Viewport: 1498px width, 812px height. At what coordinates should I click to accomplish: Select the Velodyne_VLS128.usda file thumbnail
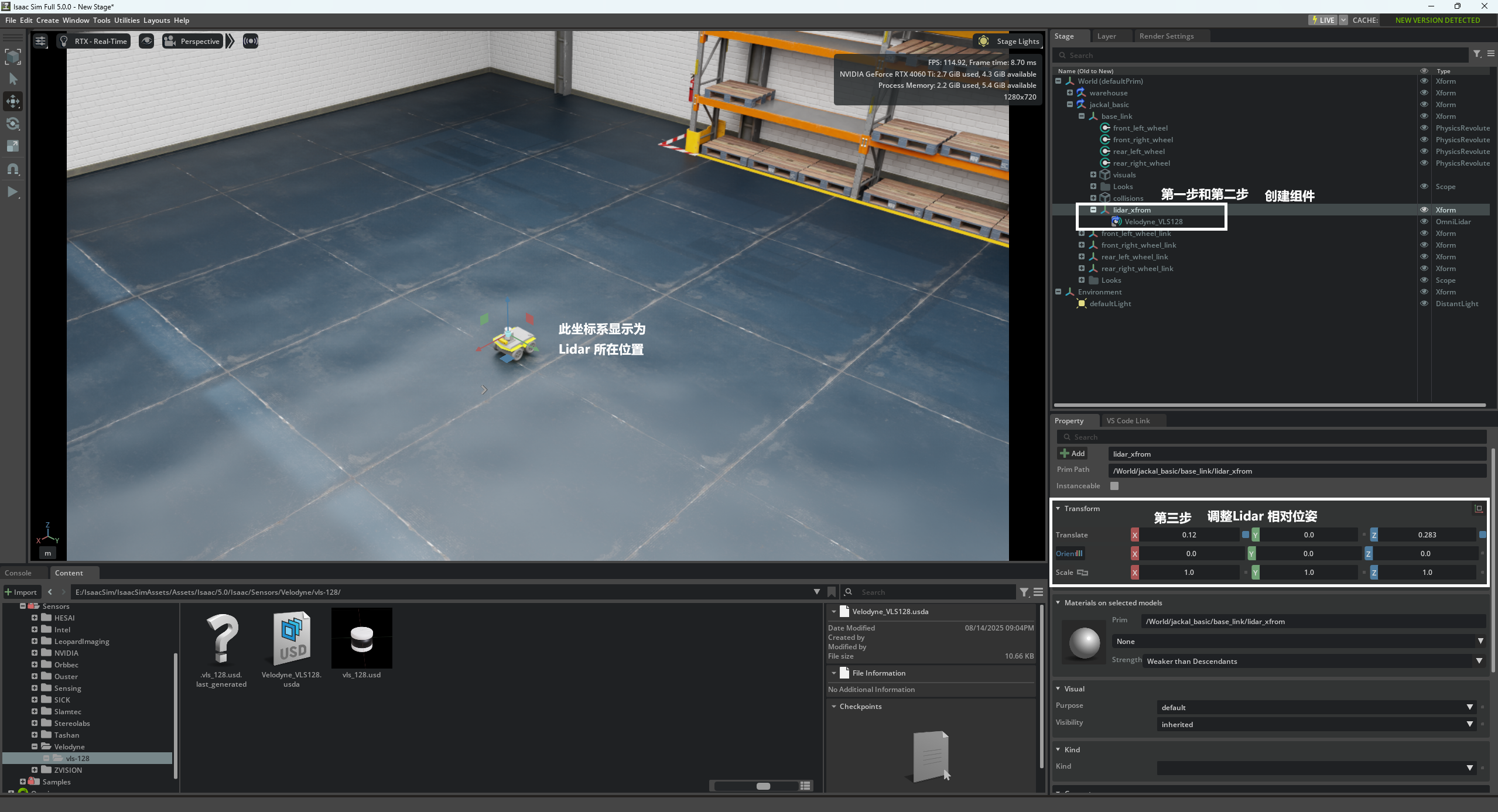291,638
